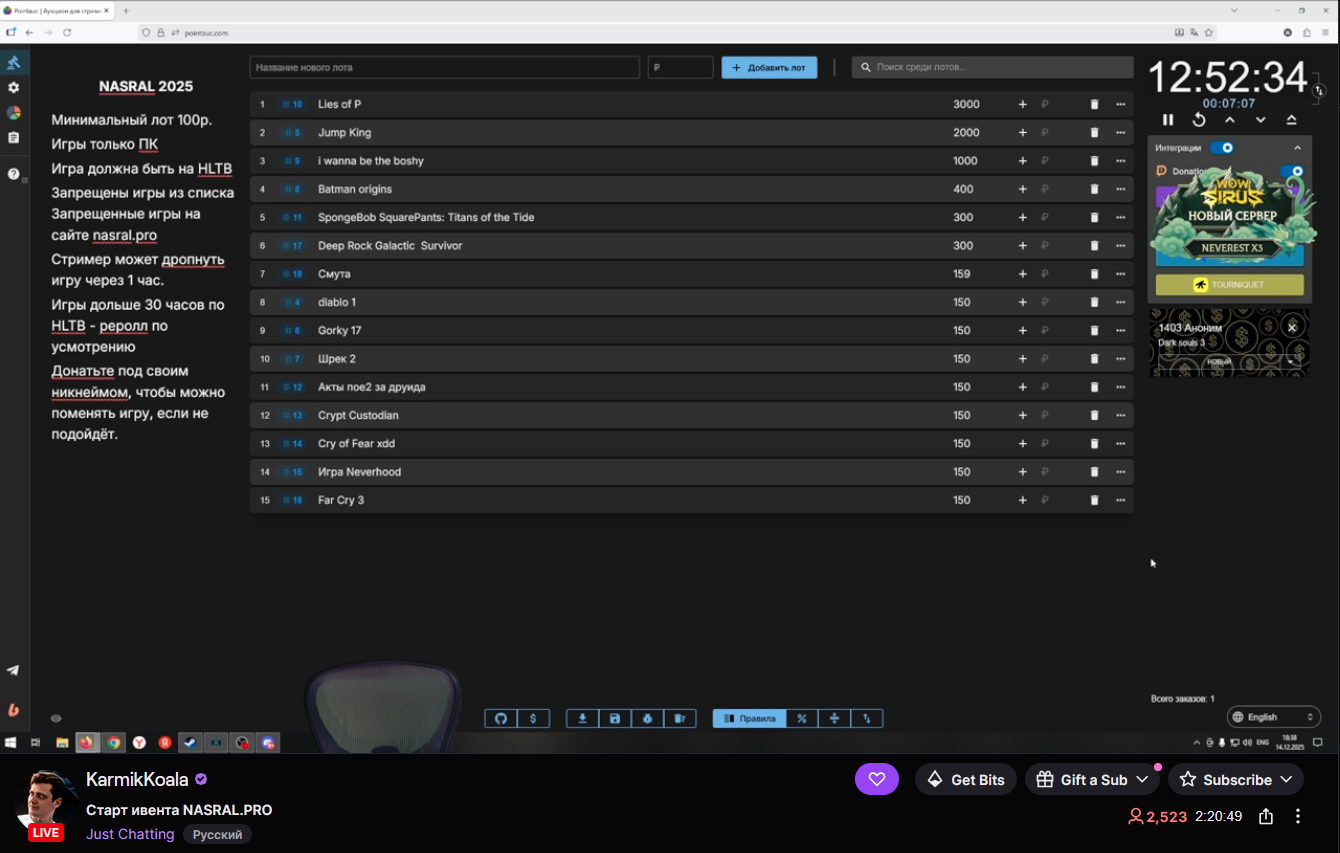
Task: Toggle the eye visibility icon at bottom left
Action: point(56,718)
